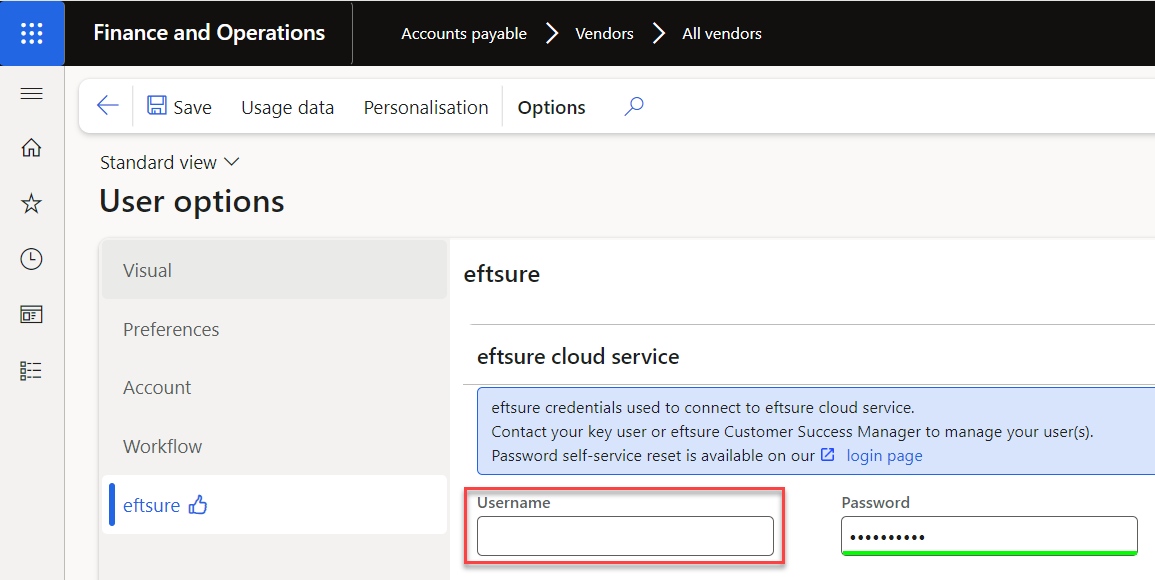This screenshot has width=1155, height=580.
Task: Select the Visual tab
Action: [x=274, y=270]
